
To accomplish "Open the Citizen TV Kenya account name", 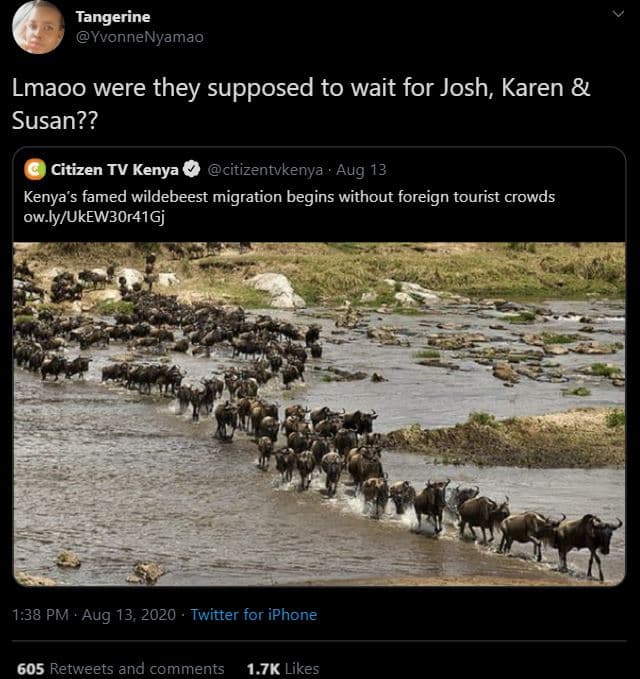I will (x=115, y=168).
